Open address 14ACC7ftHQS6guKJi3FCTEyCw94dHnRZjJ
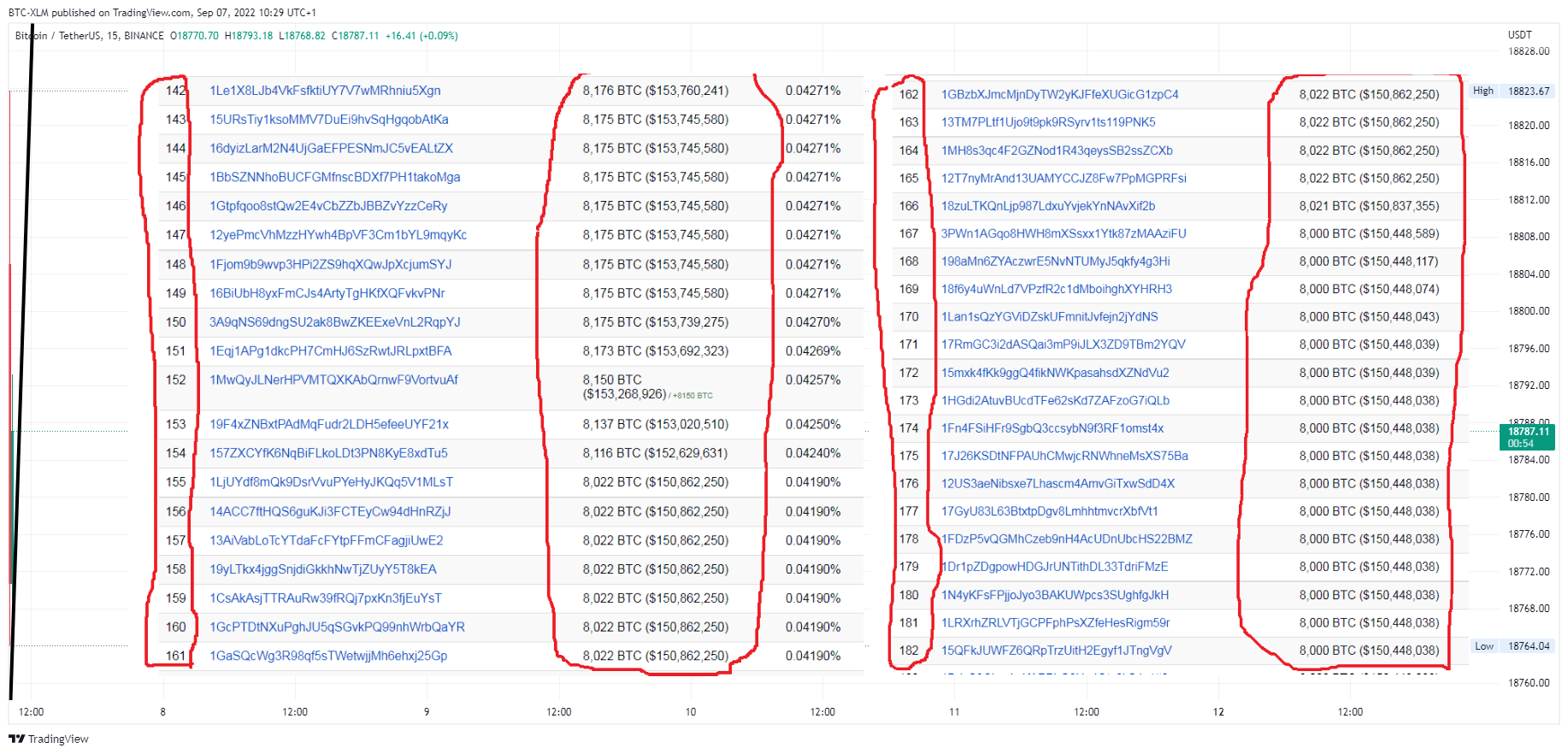1568x754 pixels. pos(330,511)
